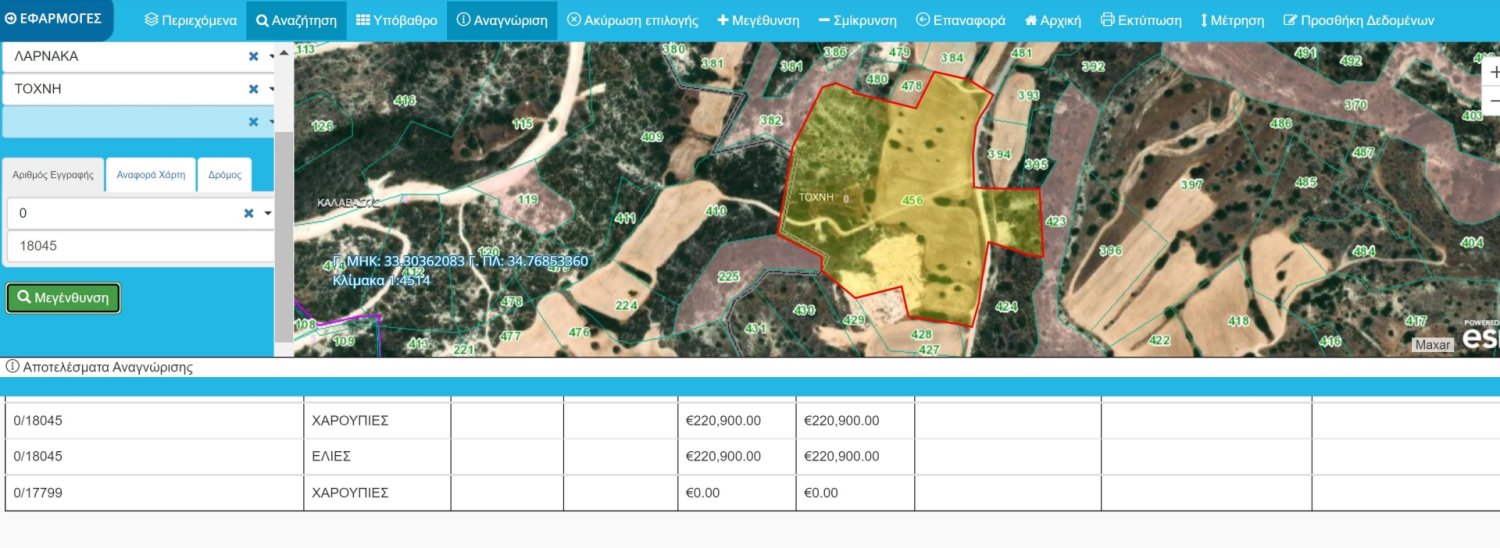Clear the ΛΑΡΝΑΚΑ district selection

point(253,57)
